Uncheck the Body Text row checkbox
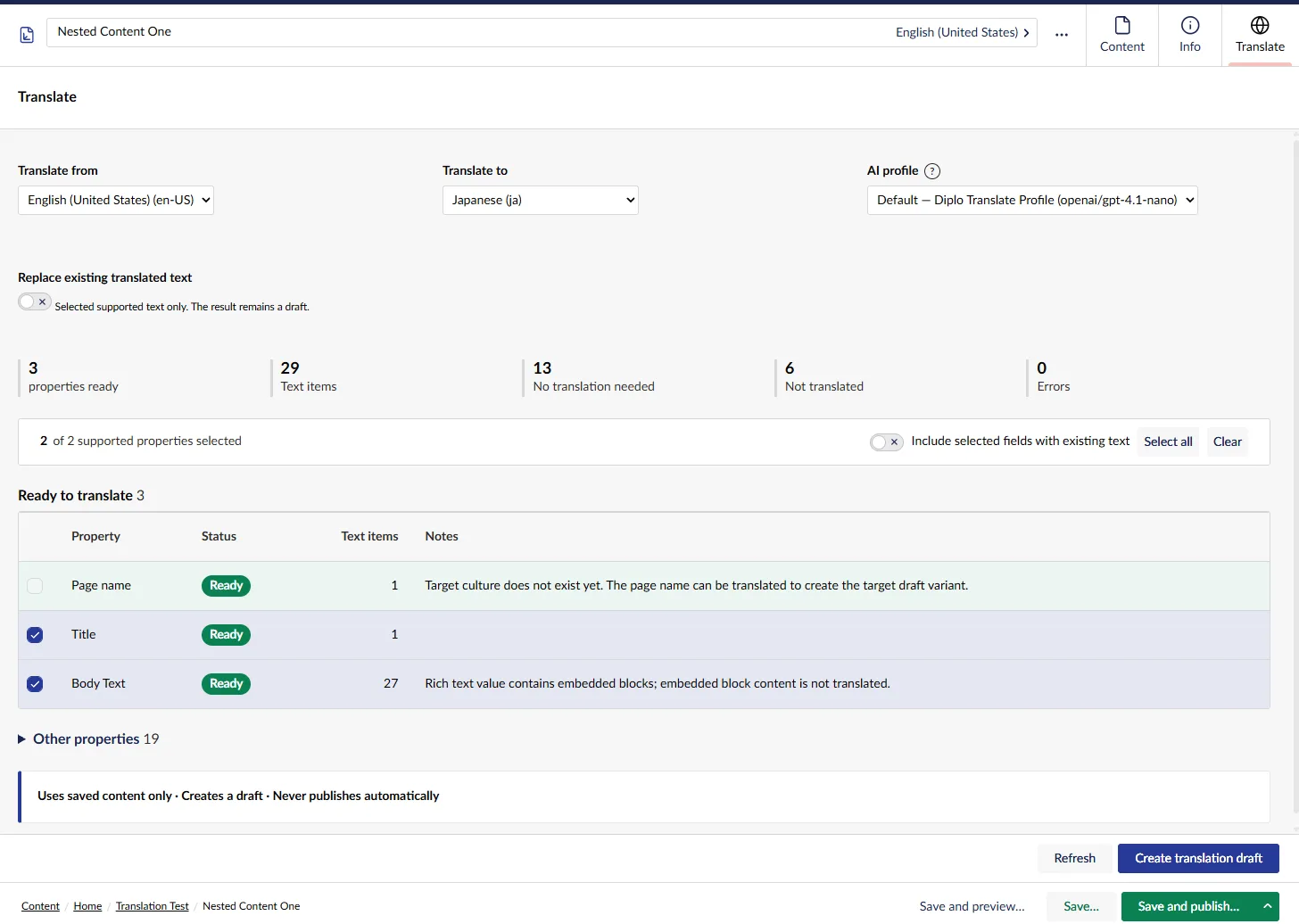Viewport: 1299px width, 924px height. (x=35, y=684)
